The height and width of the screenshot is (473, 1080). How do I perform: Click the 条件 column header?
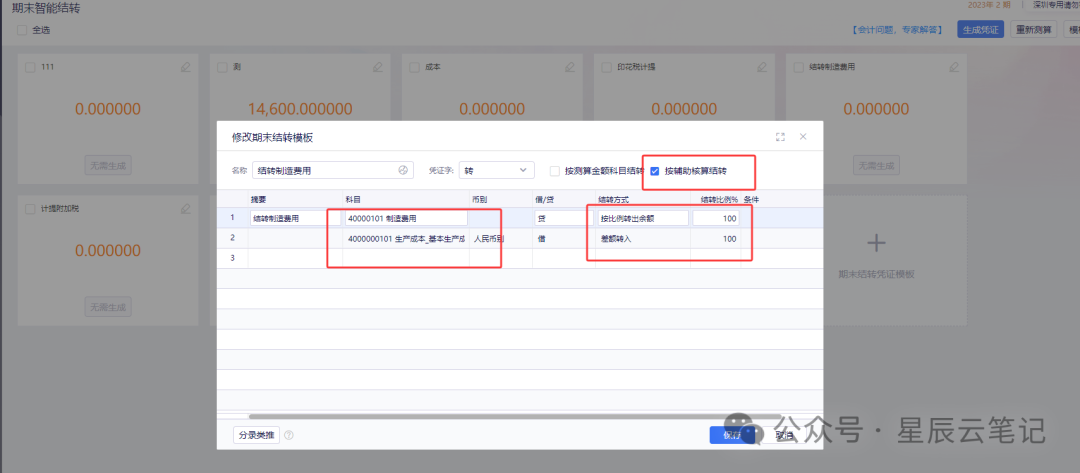click(x=751, y=199)
